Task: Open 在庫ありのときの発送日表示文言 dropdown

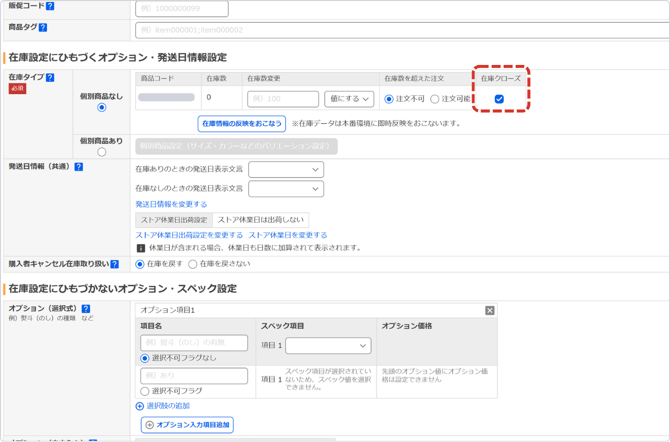Action: click(286, 169)
